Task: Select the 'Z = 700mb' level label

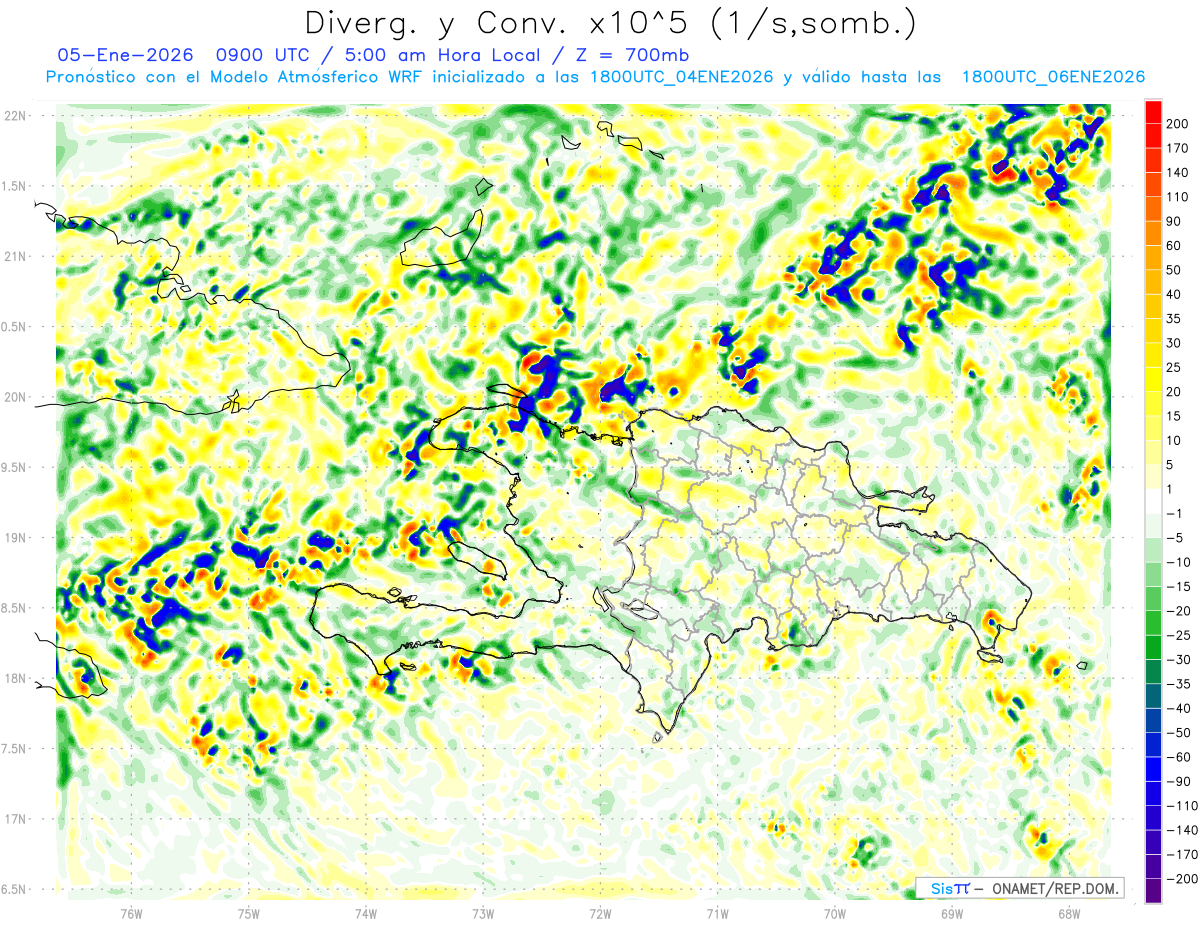Action: [634, 55]
